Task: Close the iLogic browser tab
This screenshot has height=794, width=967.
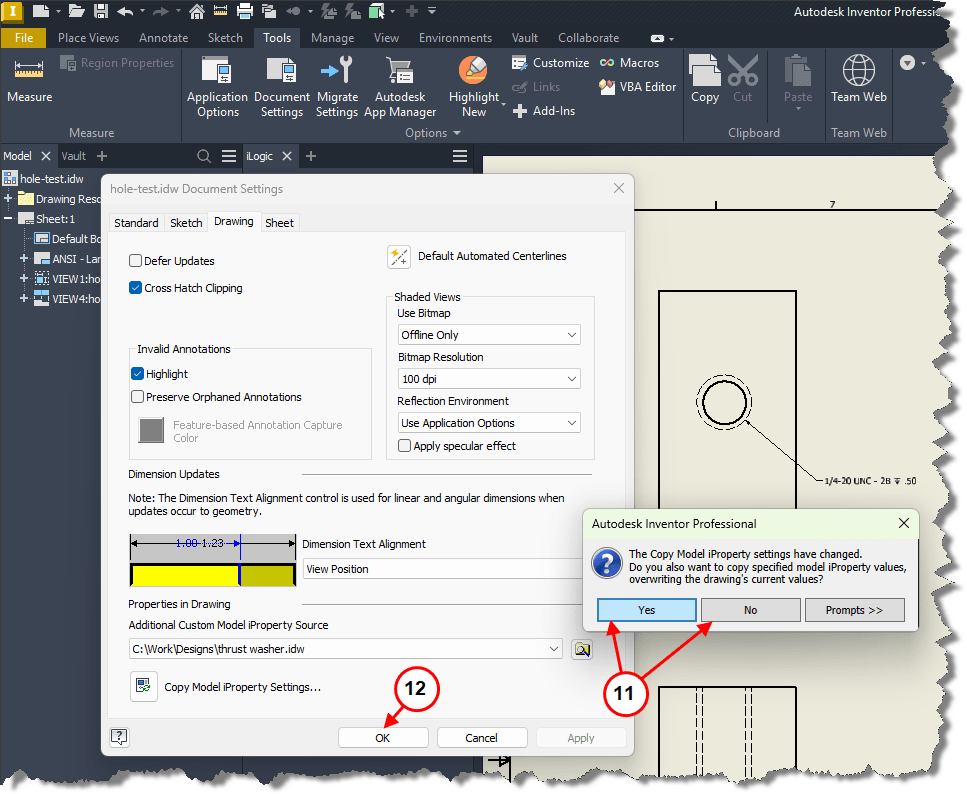Action: pyautogui.click(x=287, y=156)
